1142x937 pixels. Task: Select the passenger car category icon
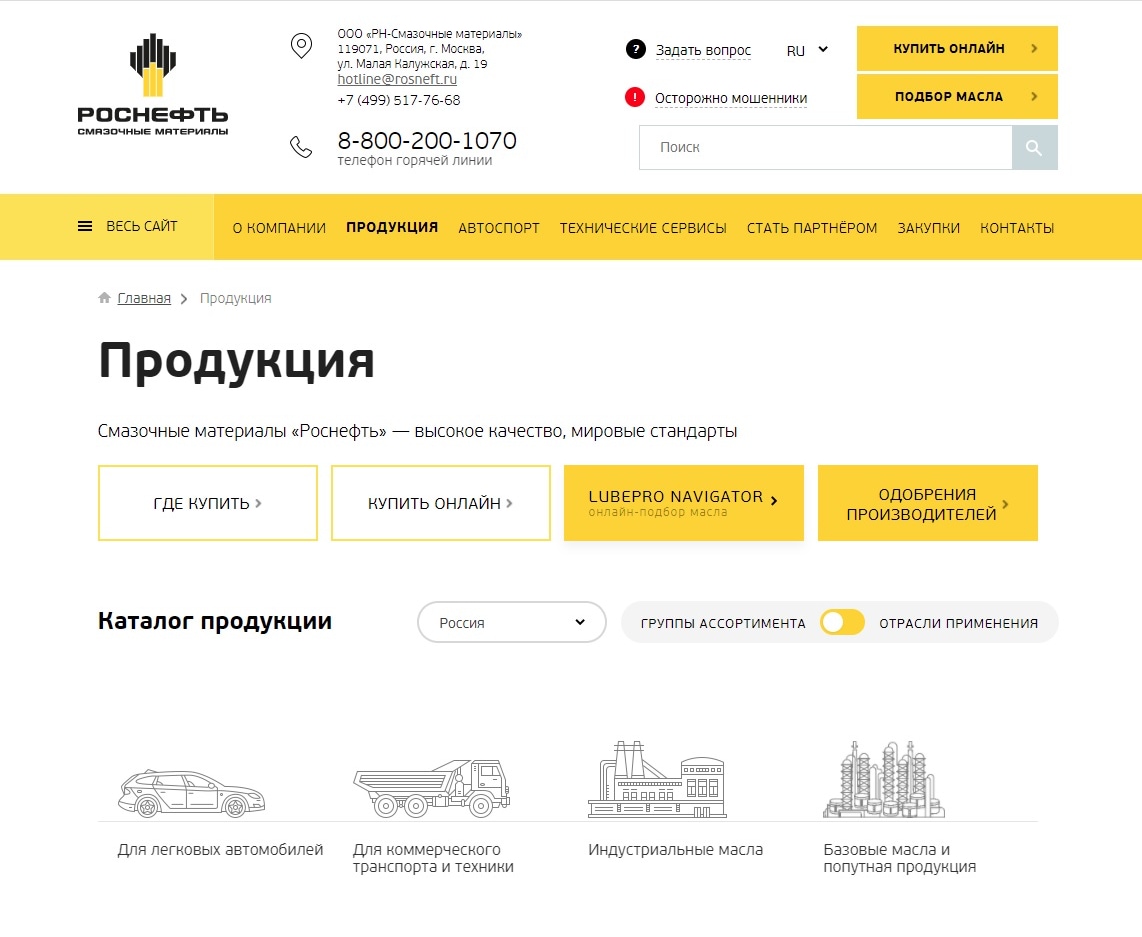point(192,793)
